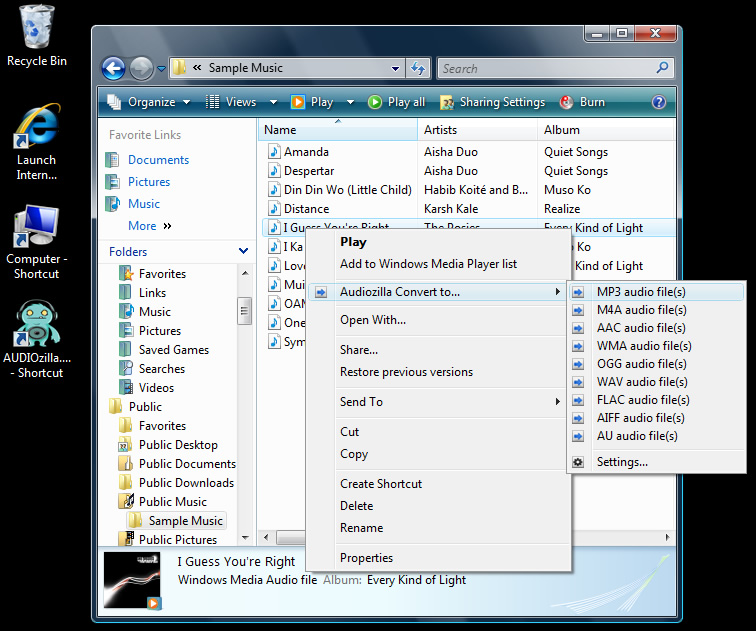
Task: Click the Settings gear icon in submenu
Action: (578, 462)
